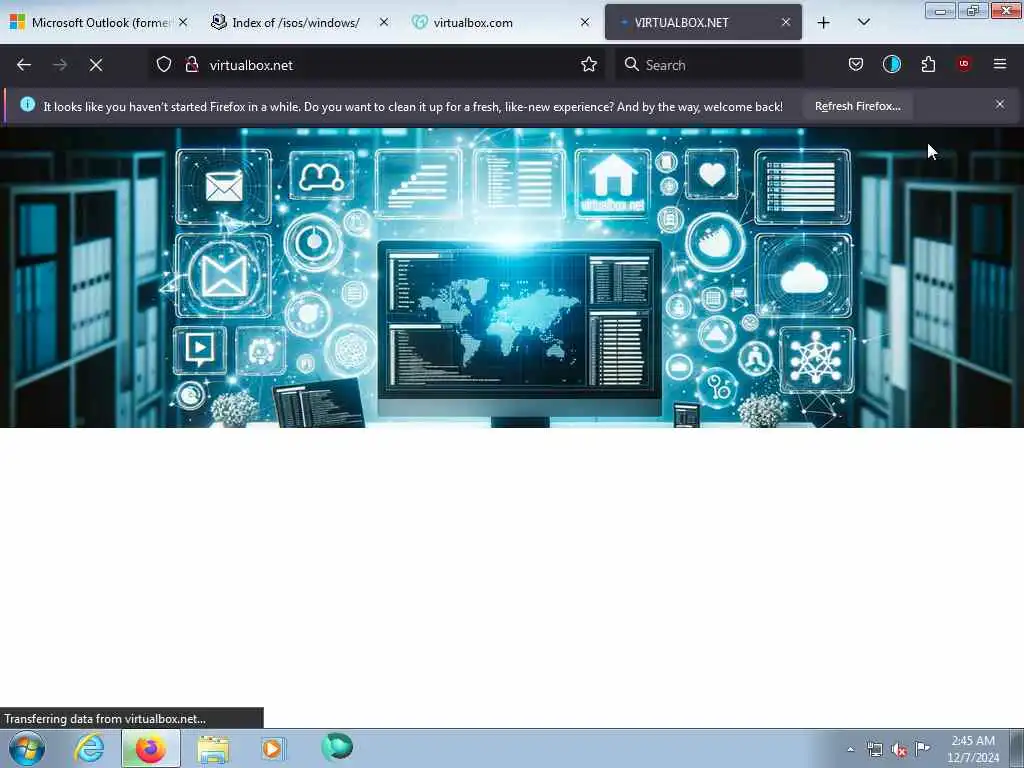Open a new tab with plus button

pyautogui.click(x=824, y=23)
